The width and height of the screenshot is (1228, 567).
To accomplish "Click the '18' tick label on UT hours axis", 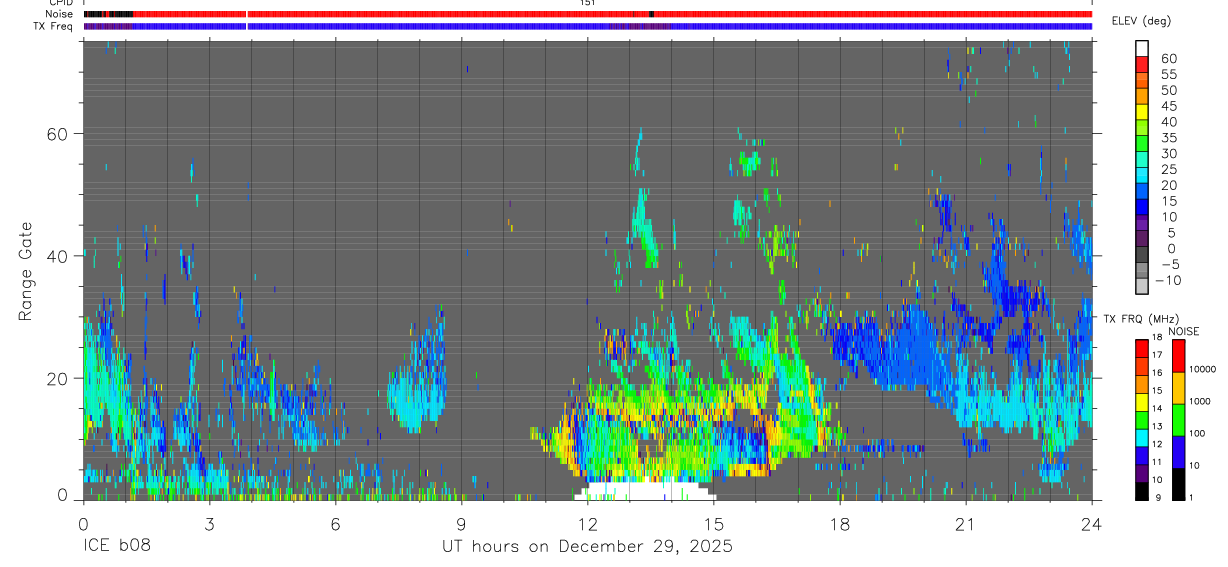I will coord(839,525).
